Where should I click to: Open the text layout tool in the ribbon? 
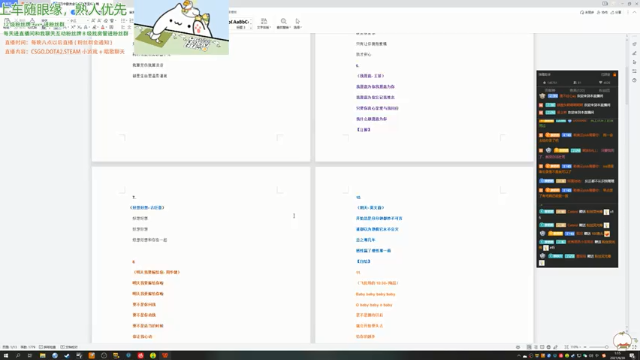click(x=264, y=23)
